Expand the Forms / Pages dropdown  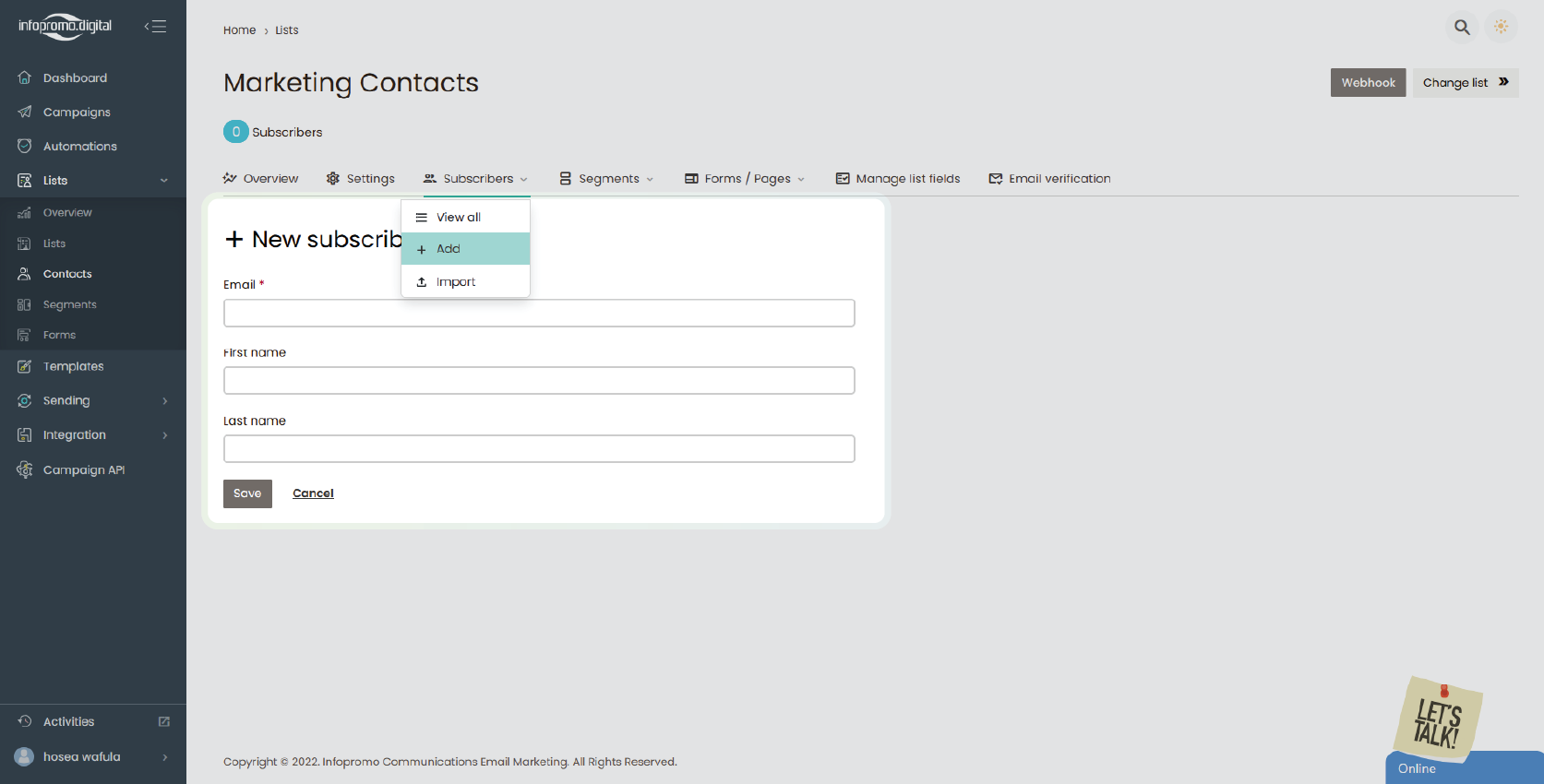(x=745, y=179)
